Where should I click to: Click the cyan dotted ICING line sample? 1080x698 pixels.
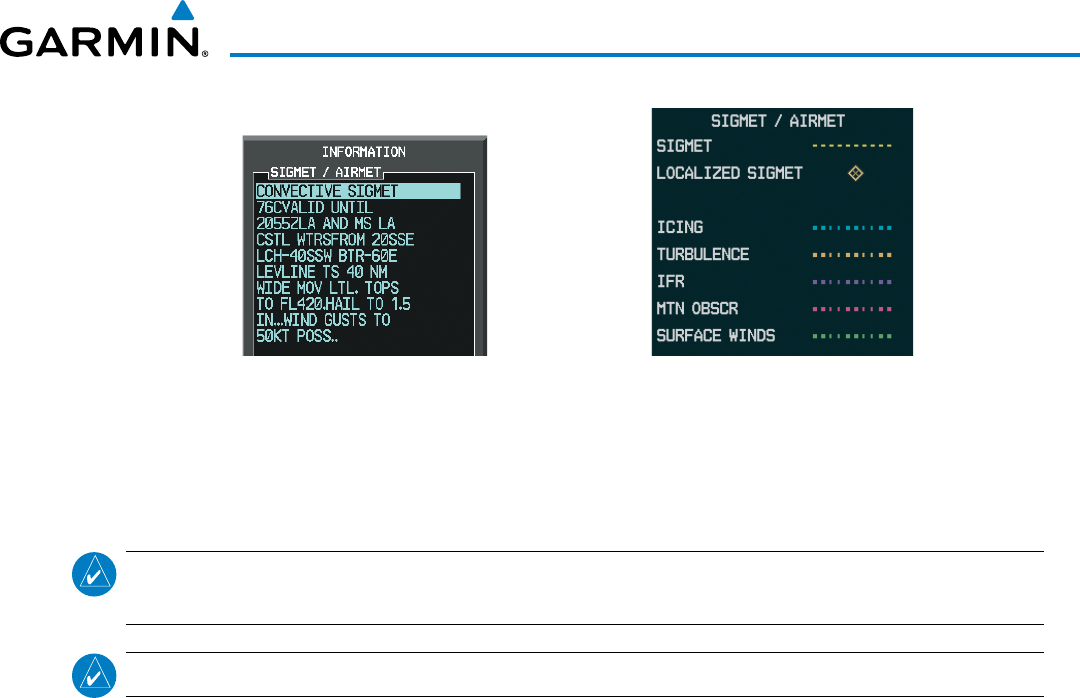(x=852, y=227)
